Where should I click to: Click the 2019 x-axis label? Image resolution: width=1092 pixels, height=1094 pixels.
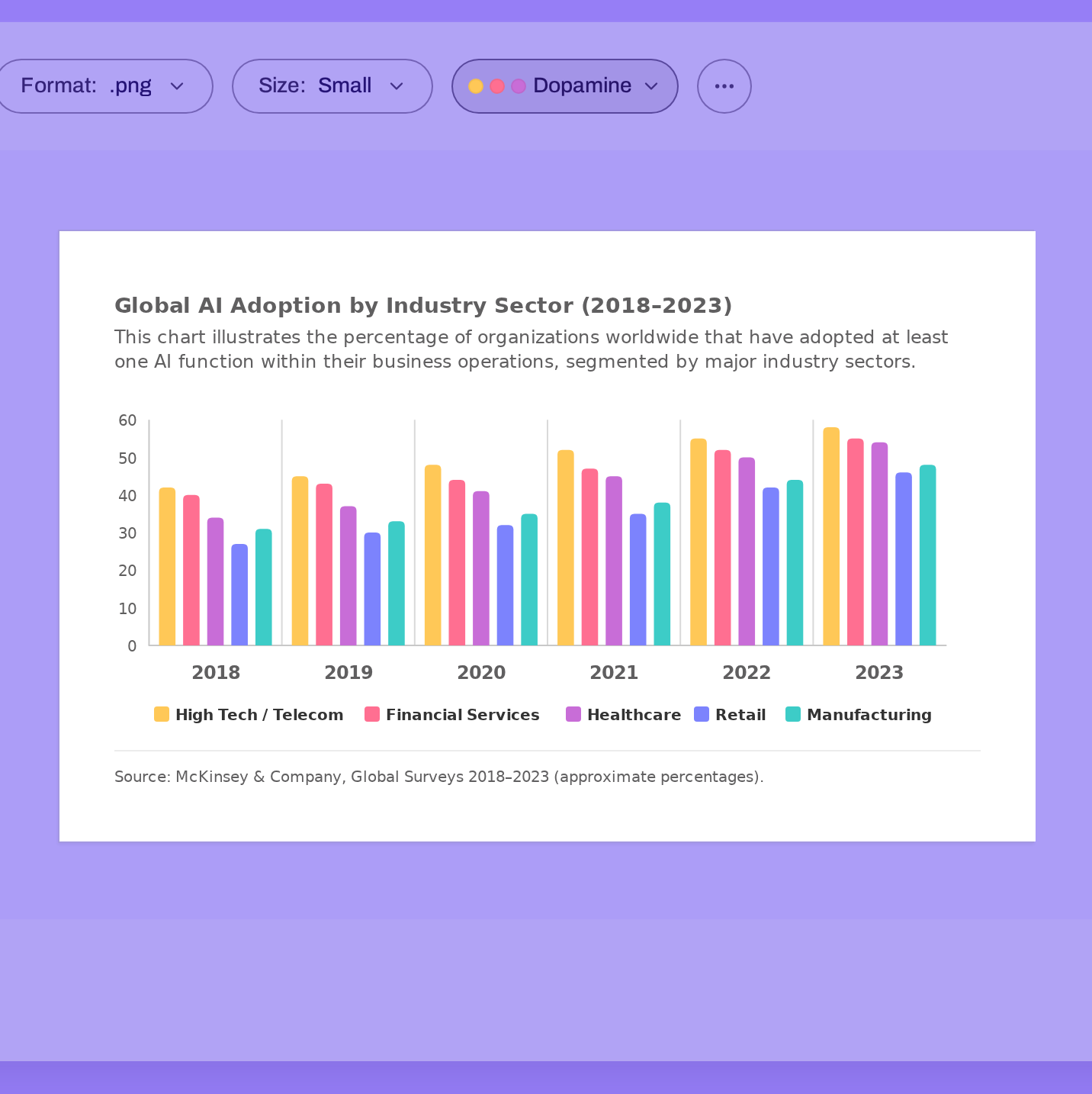coord(348,673)
